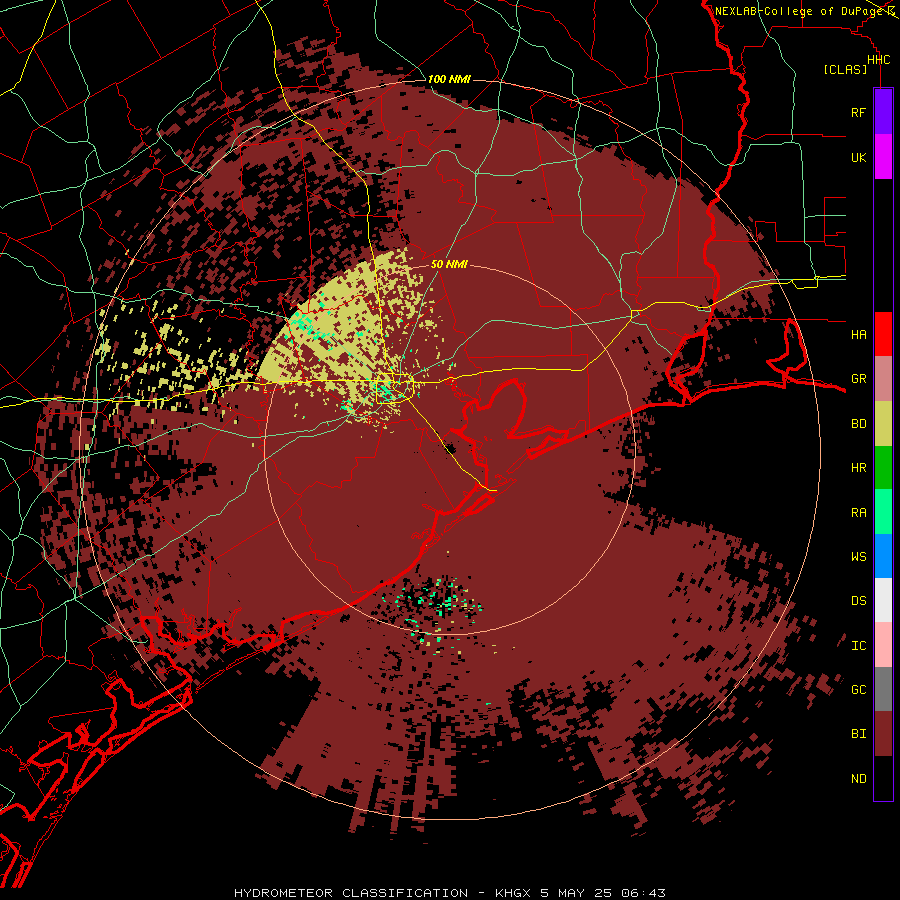Select the RA legend label text
This screenshot has width=900, height=900.
pos(858,512)
